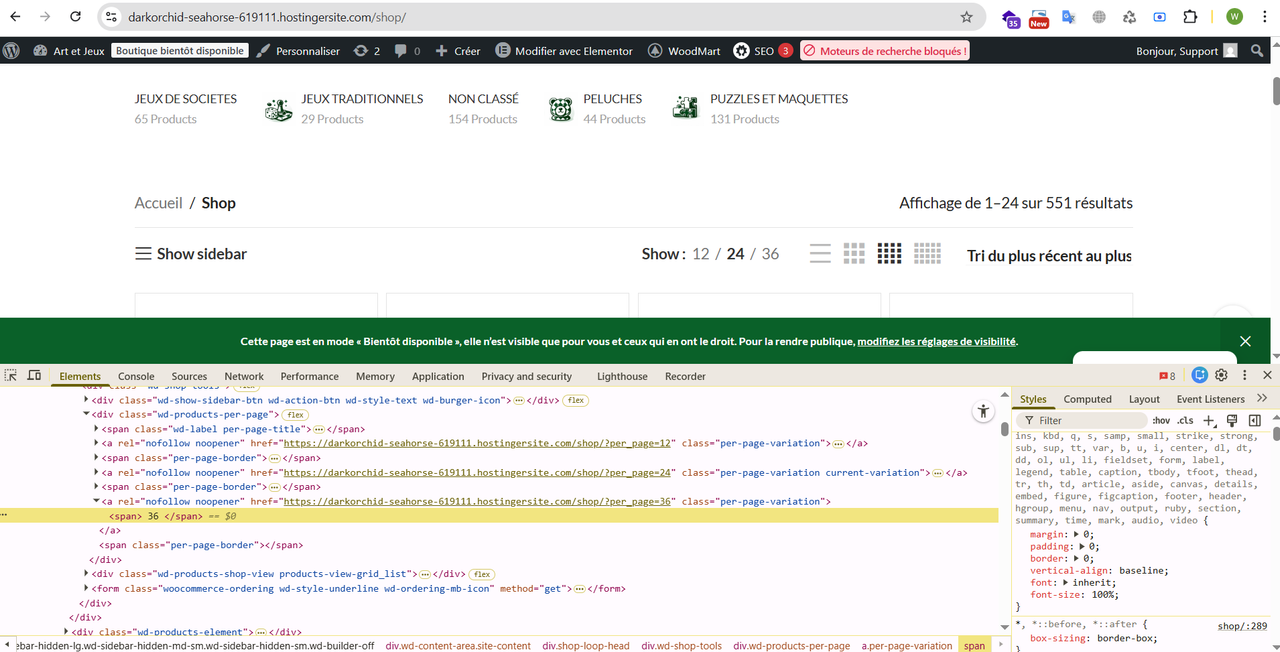Open the Google Translate extension icon

pos(1069,17)
